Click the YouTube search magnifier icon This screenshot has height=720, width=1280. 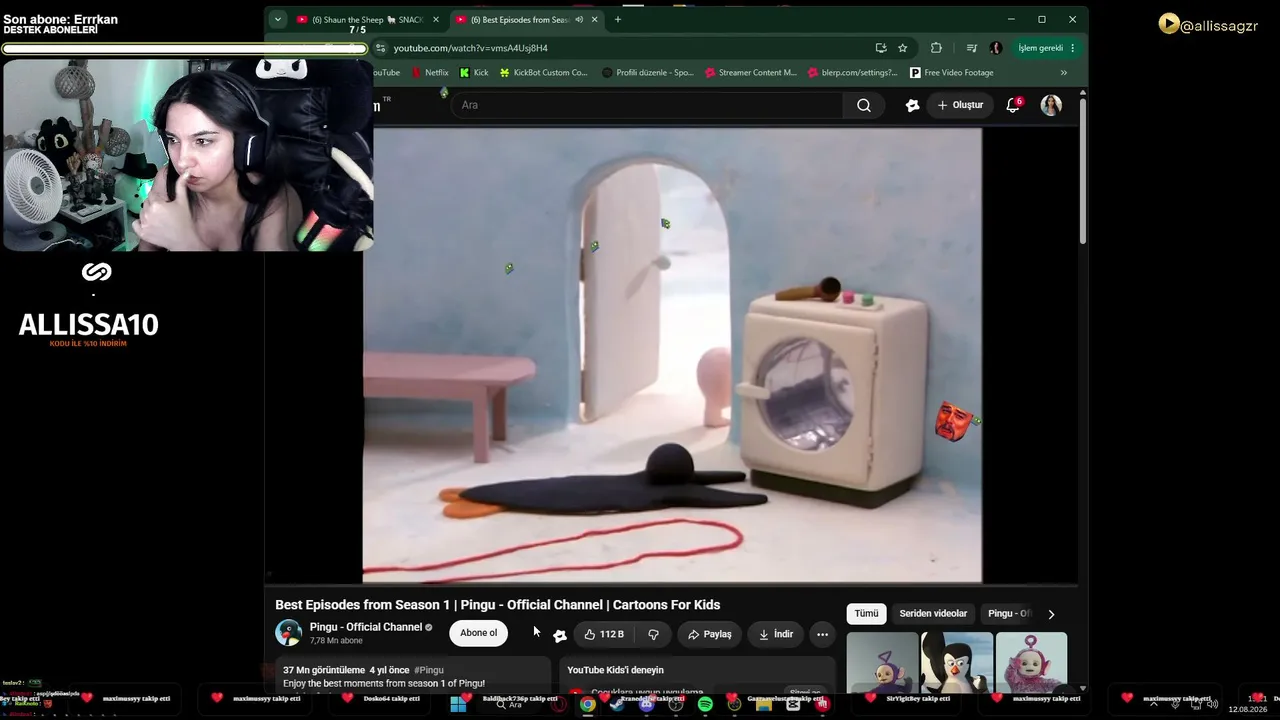point(864,105)
